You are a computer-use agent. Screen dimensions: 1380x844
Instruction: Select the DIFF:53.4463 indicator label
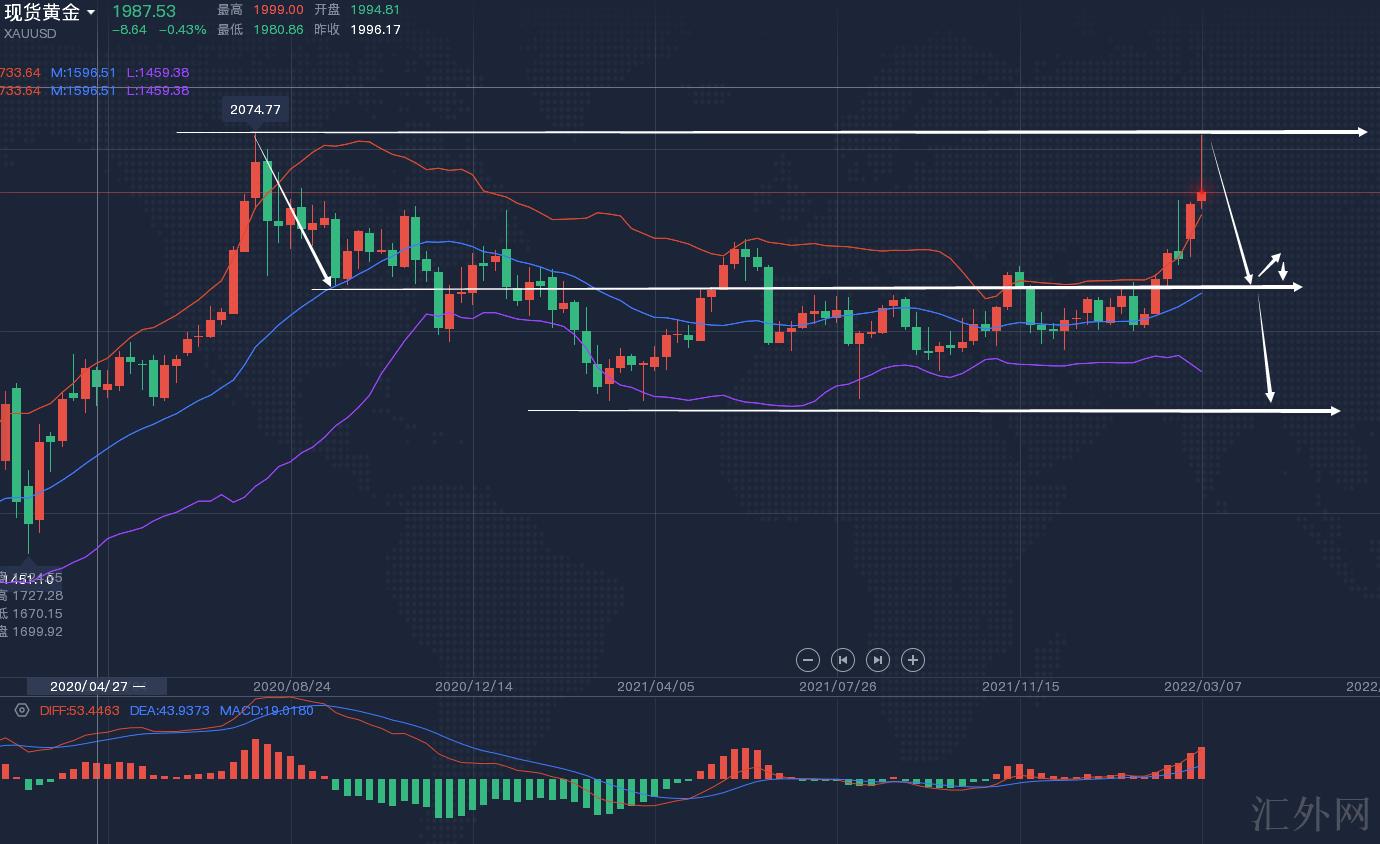coord(80,711)
